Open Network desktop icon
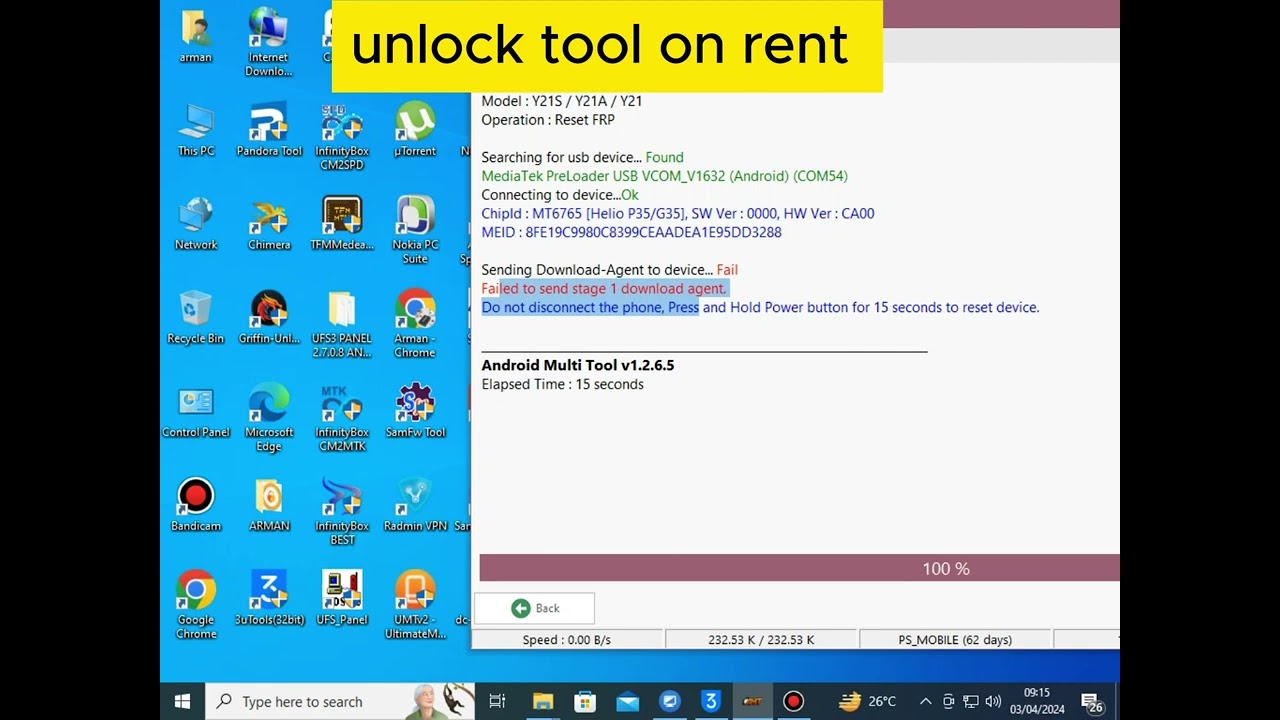This screenshot has width=1280, height=720. (x=196, y=224)
